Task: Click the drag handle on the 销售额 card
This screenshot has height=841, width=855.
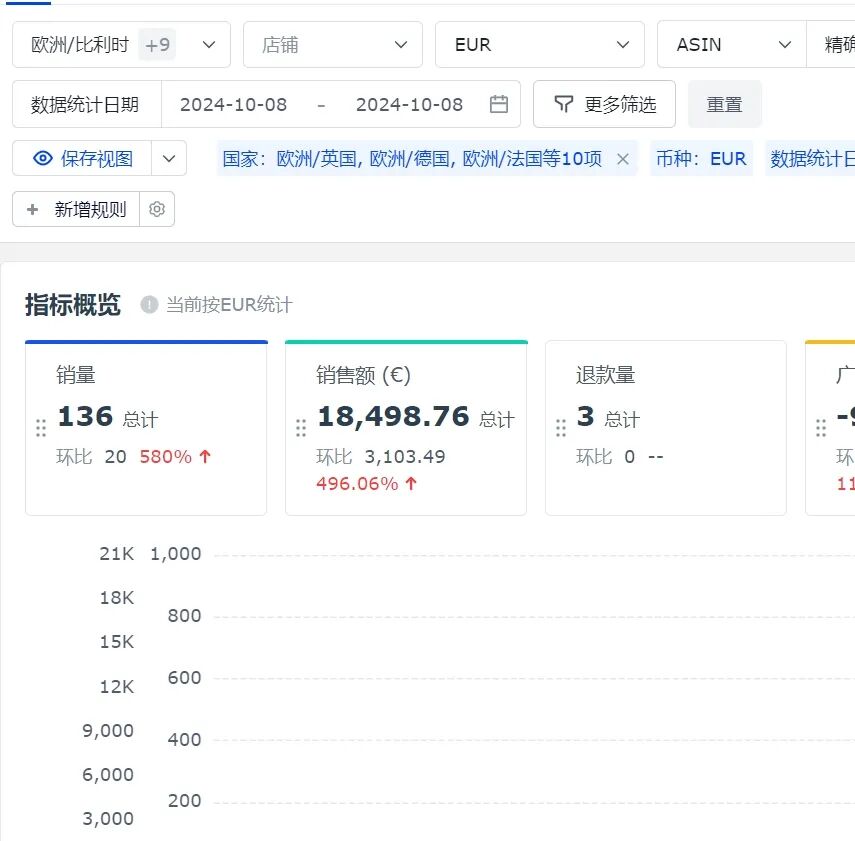Action: 301,426
